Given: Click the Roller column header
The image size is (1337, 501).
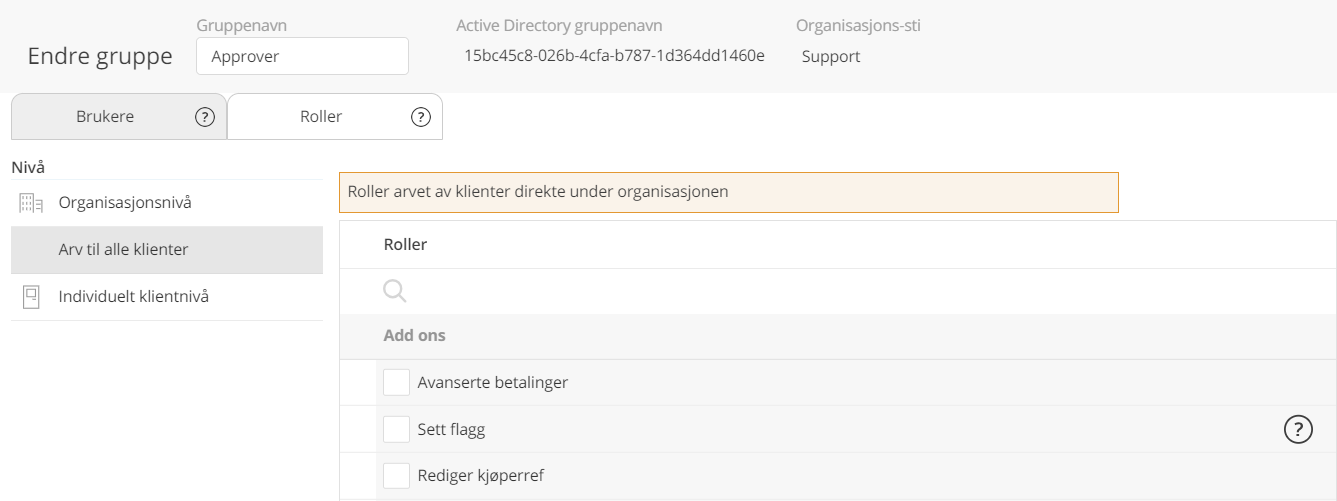Looking at the screenshot, I should point(405,245).
